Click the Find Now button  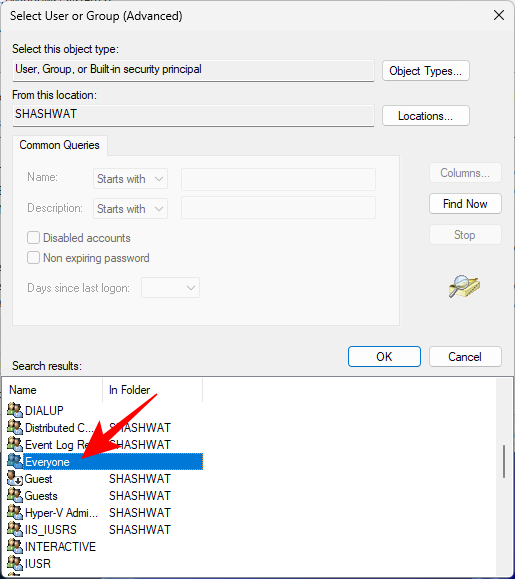[465, 203]
